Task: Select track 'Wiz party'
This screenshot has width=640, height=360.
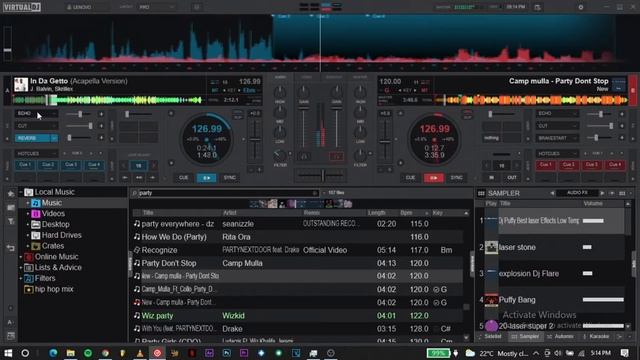Action: click(x=298, y=316)
